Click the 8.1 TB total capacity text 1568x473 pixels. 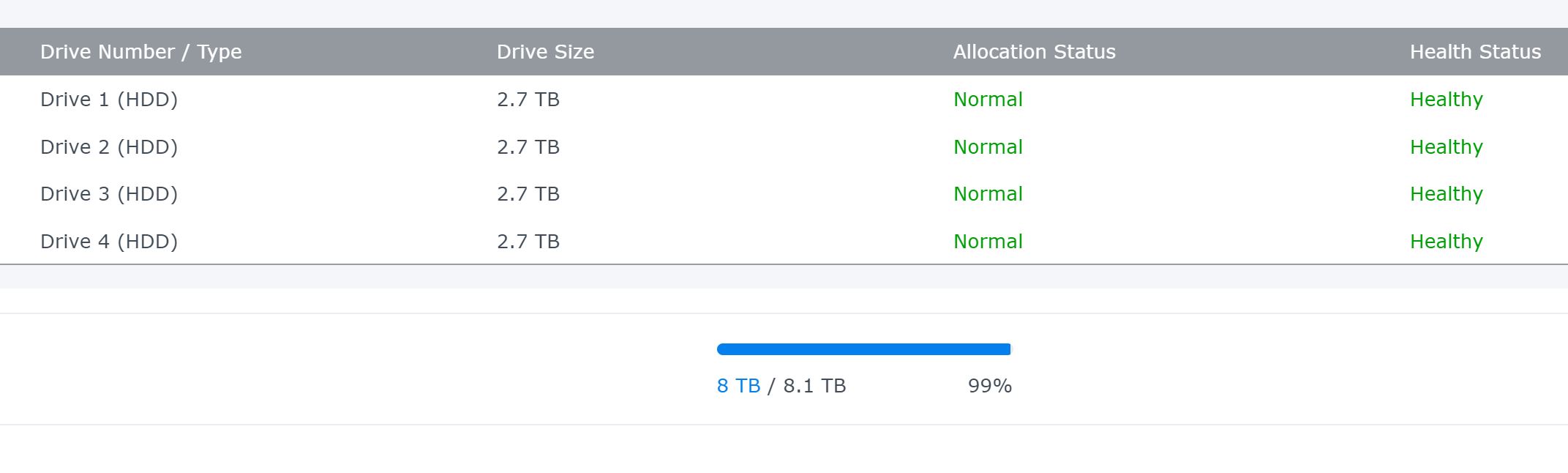[814, 385]
